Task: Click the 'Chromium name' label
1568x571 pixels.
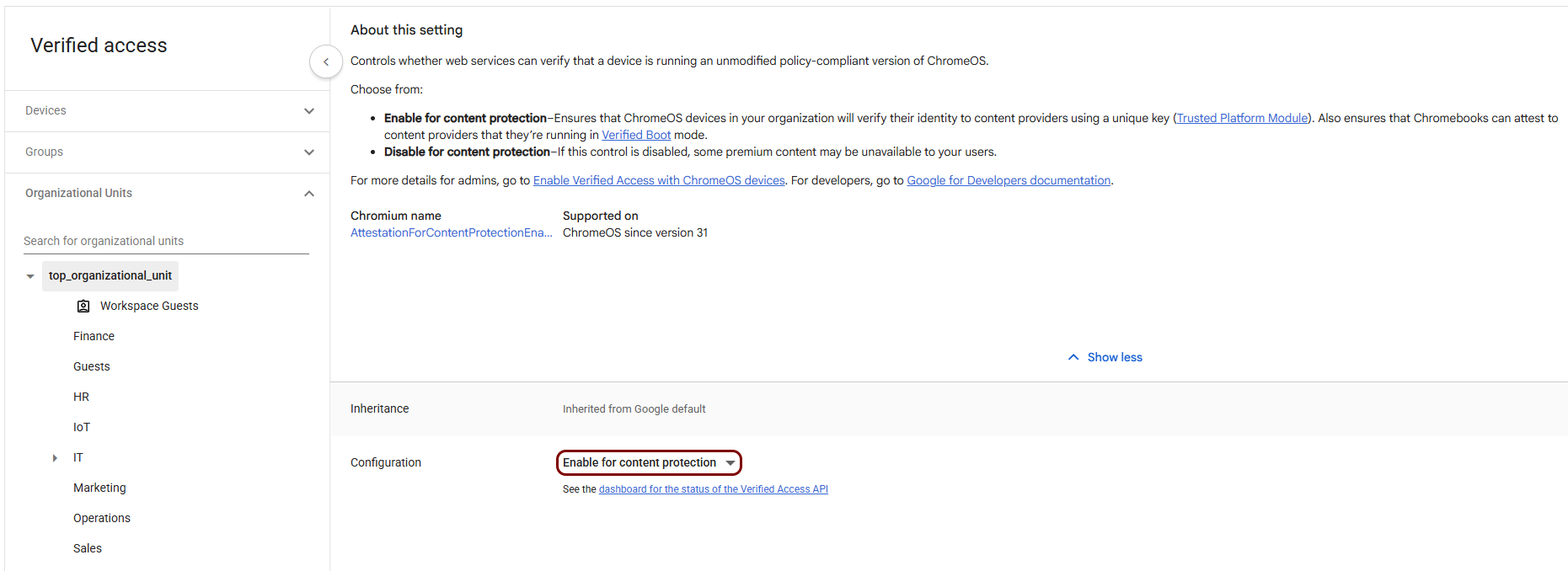Action: (396, 216)
